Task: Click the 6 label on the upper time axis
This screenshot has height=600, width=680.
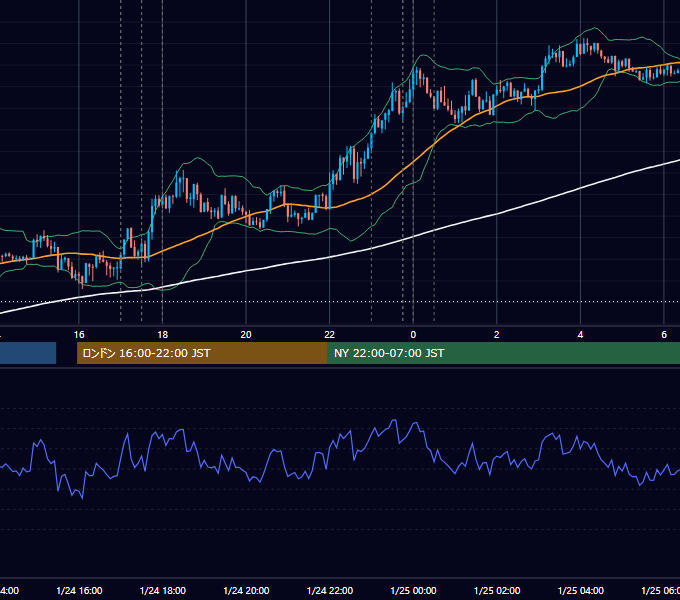Action: (x=664, y=335)
